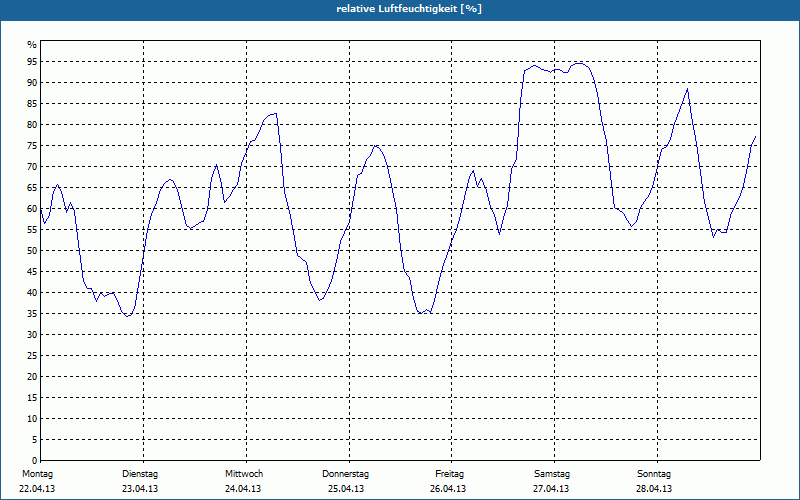Click the 'Samstag' day label
The image size is (800, 500).
click(x=552, y=474)
